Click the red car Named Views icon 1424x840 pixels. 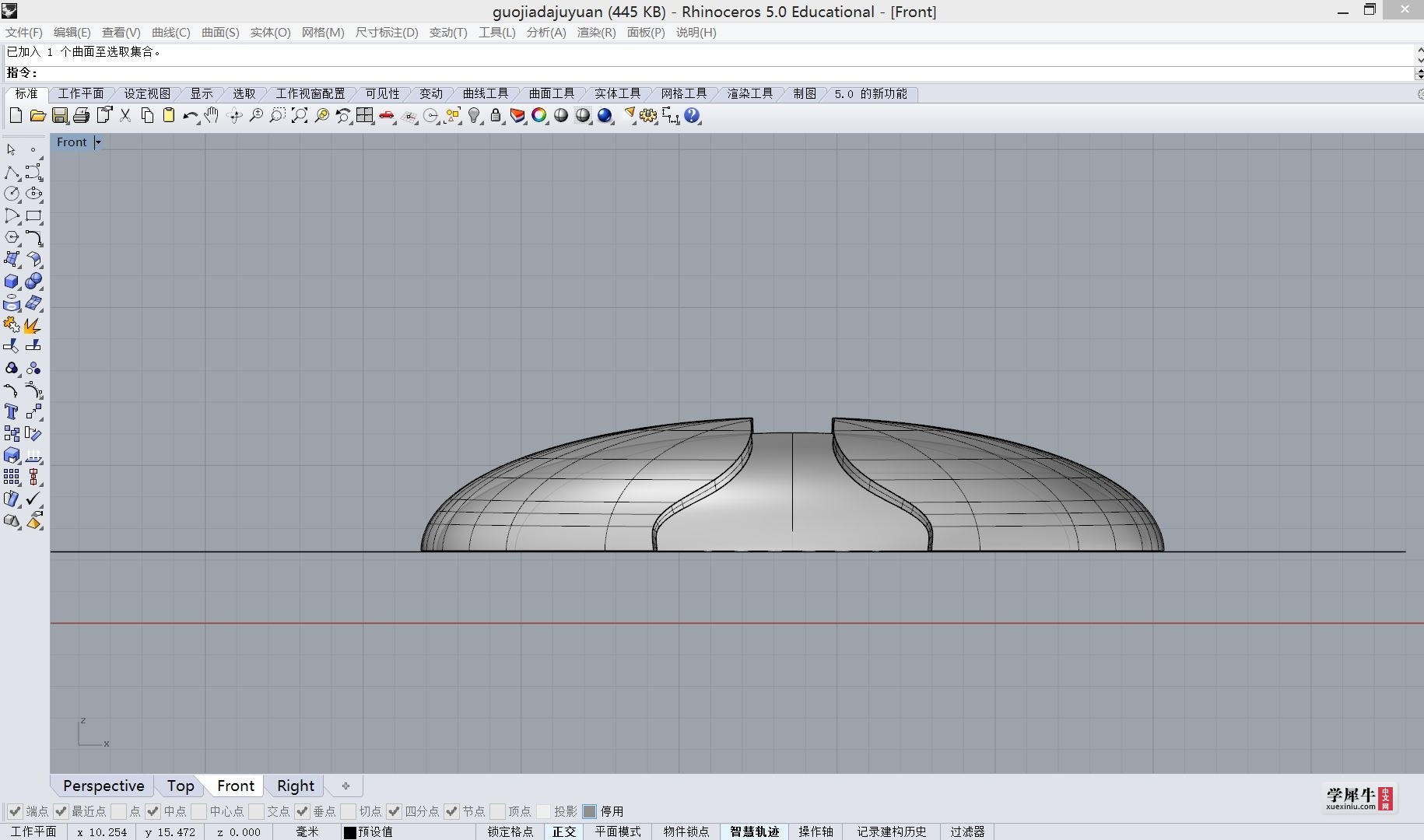click(387, 116)
